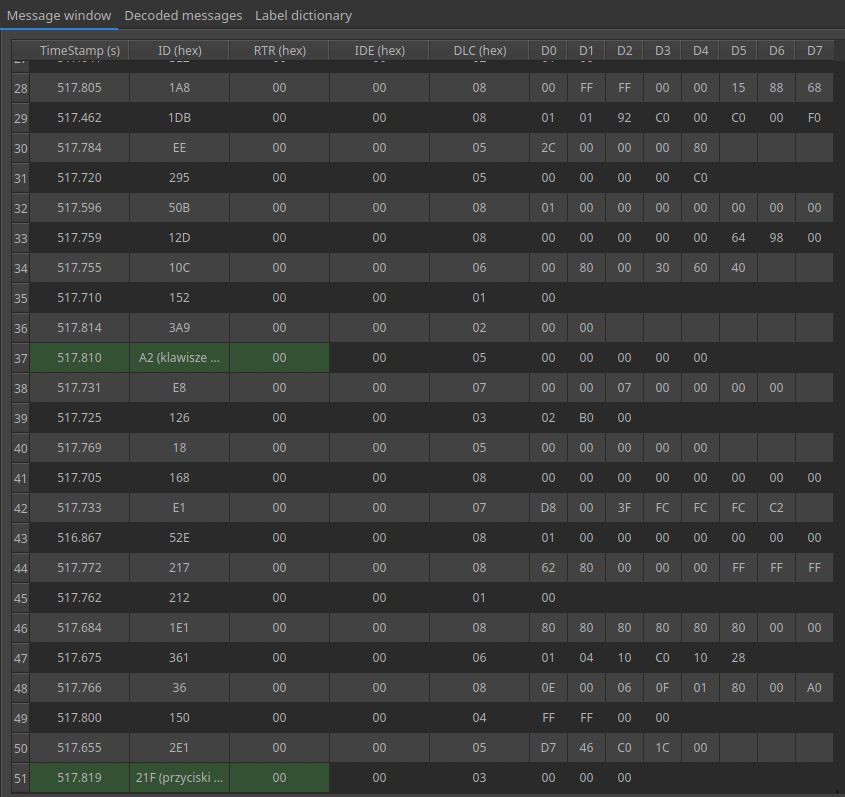
Task: Select the ID cell 1DB
Action: coord(179,117)
